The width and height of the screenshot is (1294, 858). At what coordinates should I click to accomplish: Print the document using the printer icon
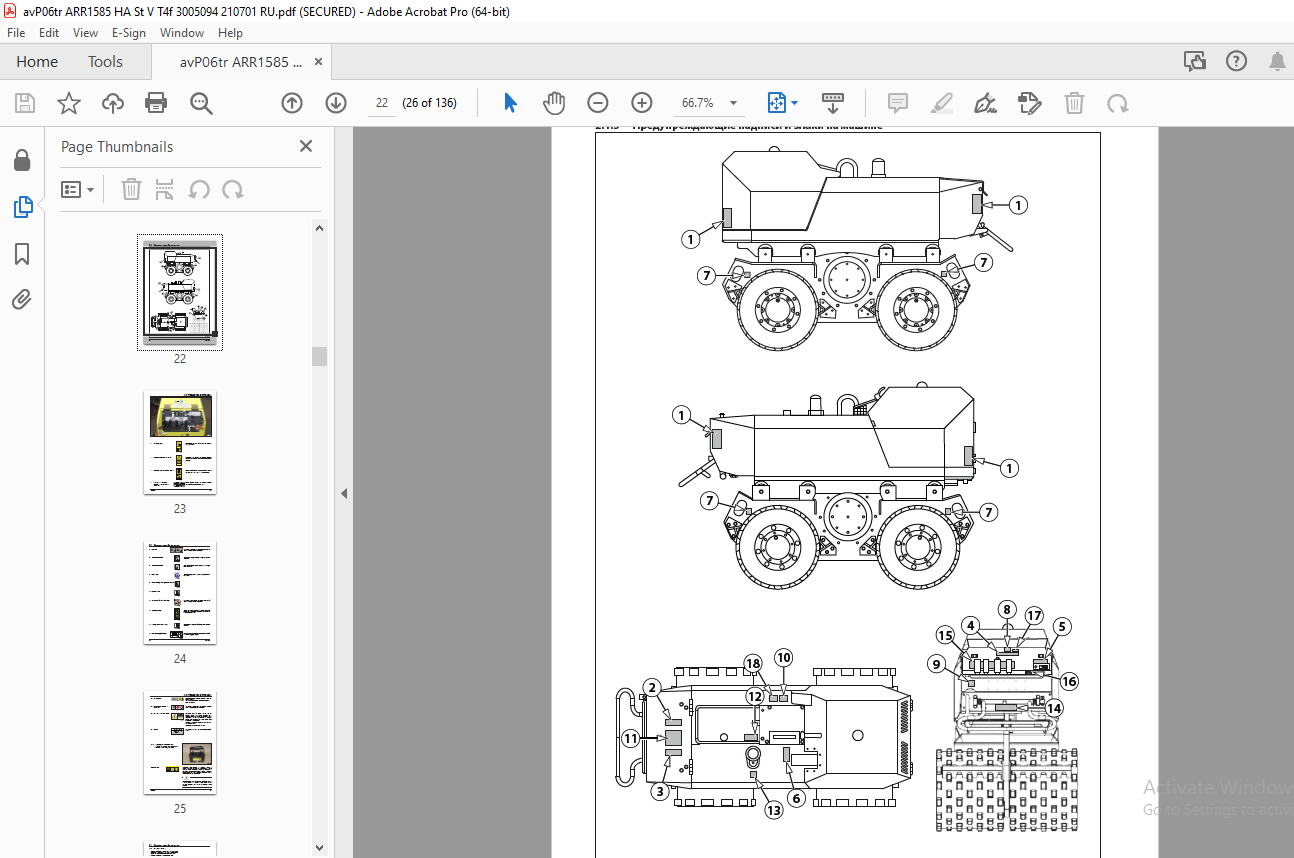click(156, 103)
